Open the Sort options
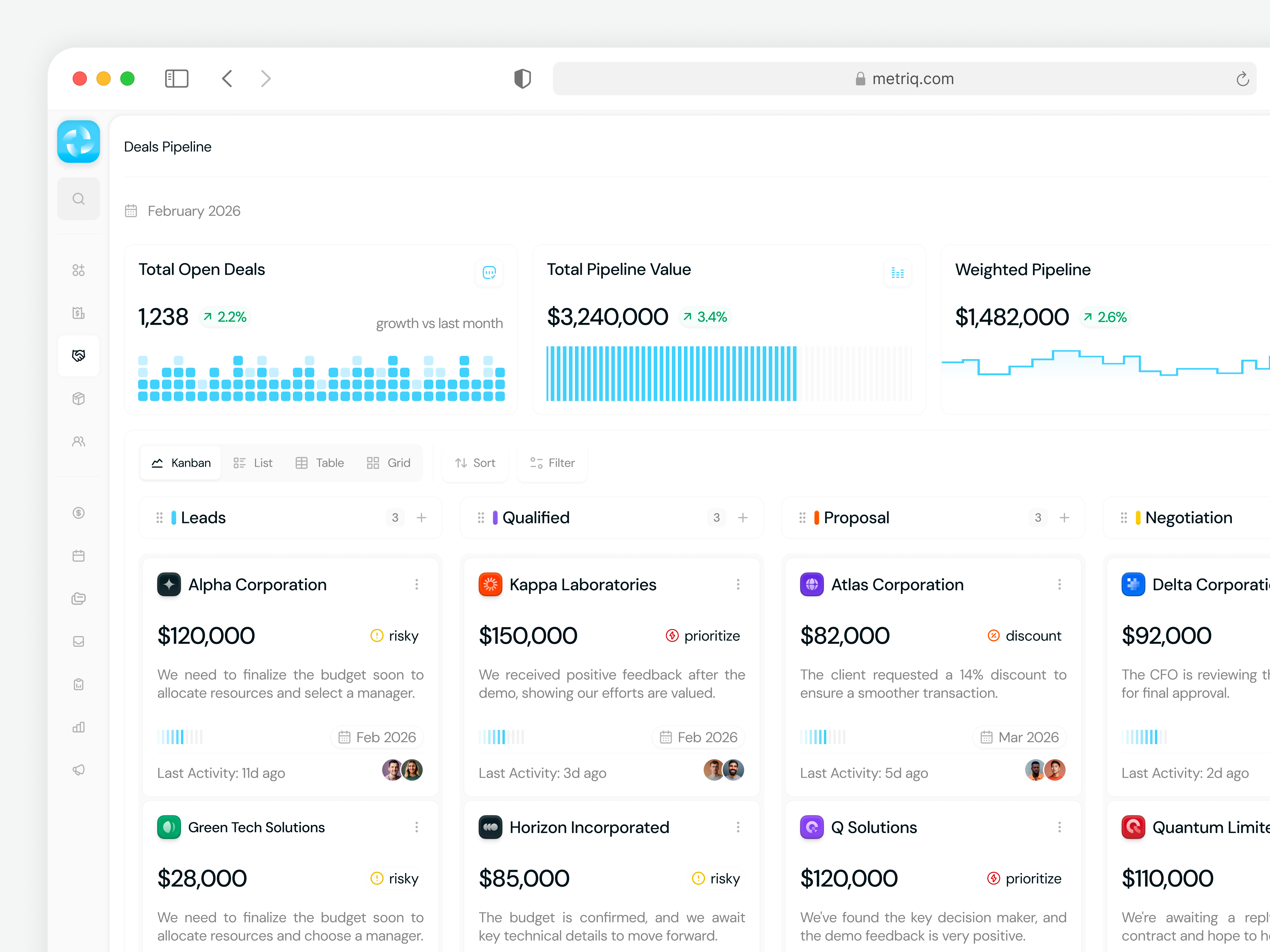Screen dimensions: 1270x952 point(475,463)
